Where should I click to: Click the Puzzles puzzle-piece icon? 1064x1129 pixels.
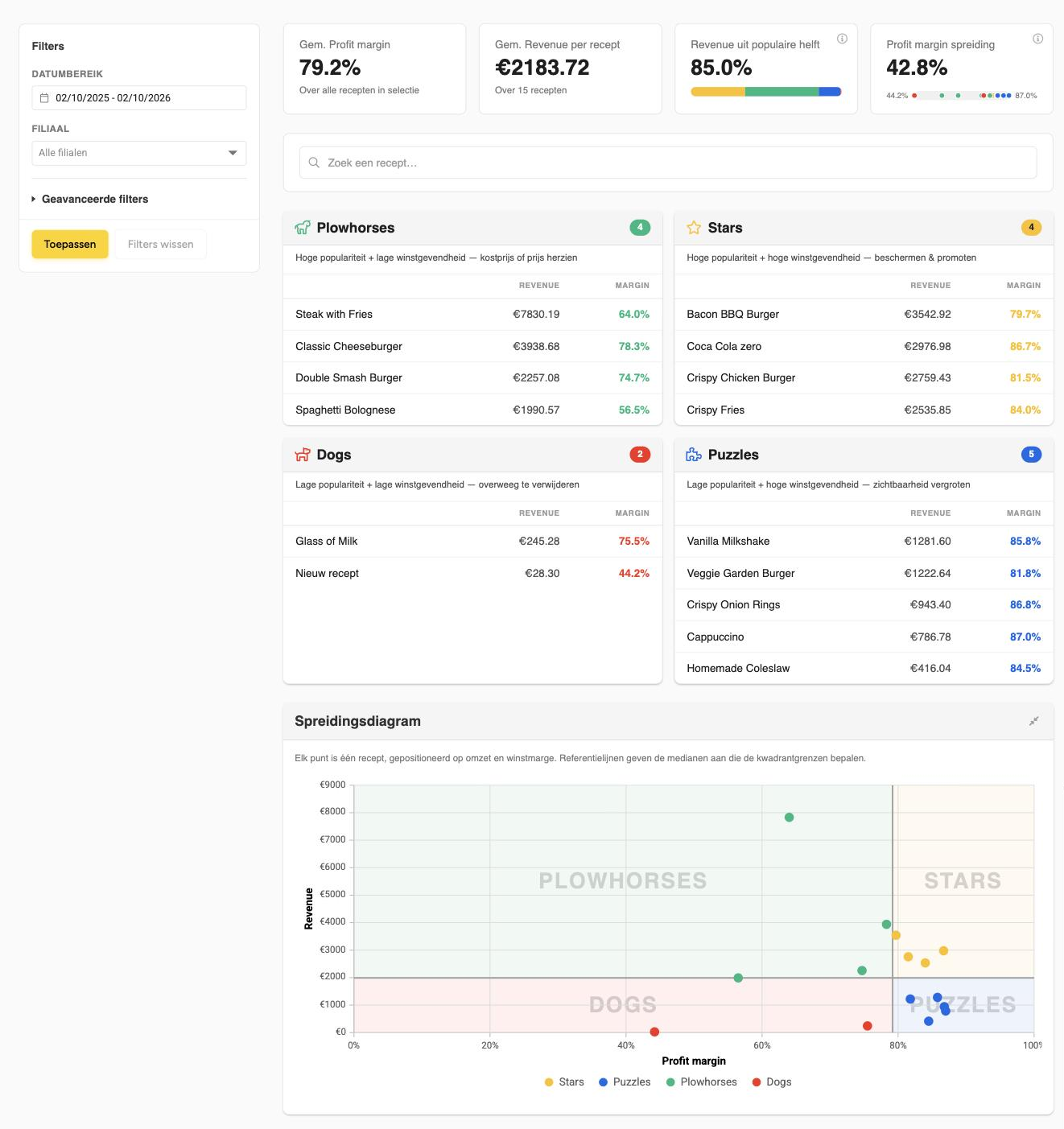pyautogui.click(x=694, y=455)
